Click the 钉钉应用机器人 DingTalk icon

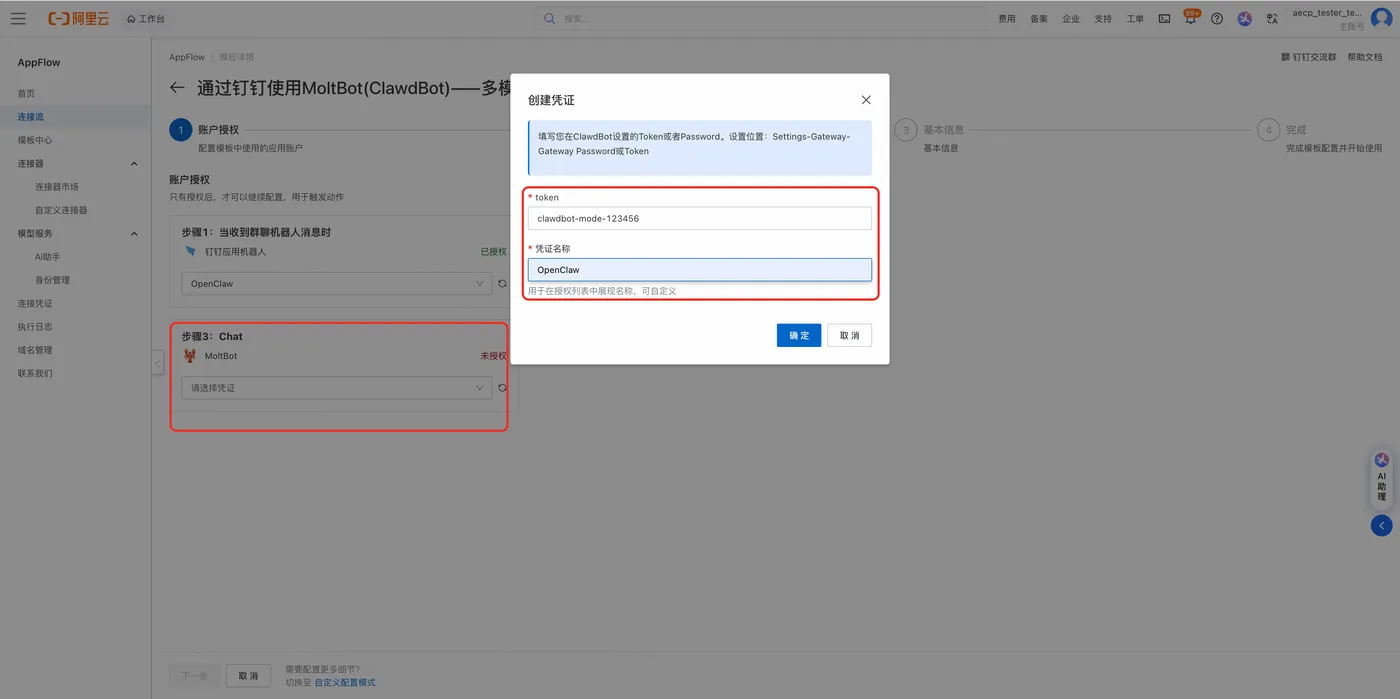190,252
